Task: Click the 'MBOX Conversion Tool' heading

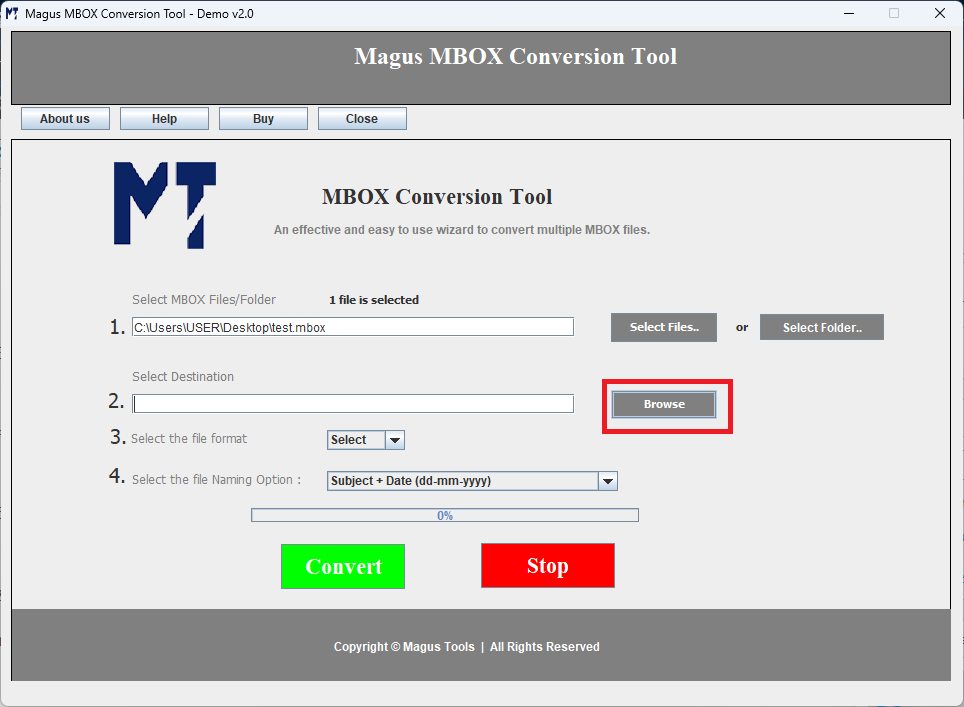Action: click(437, 197)
